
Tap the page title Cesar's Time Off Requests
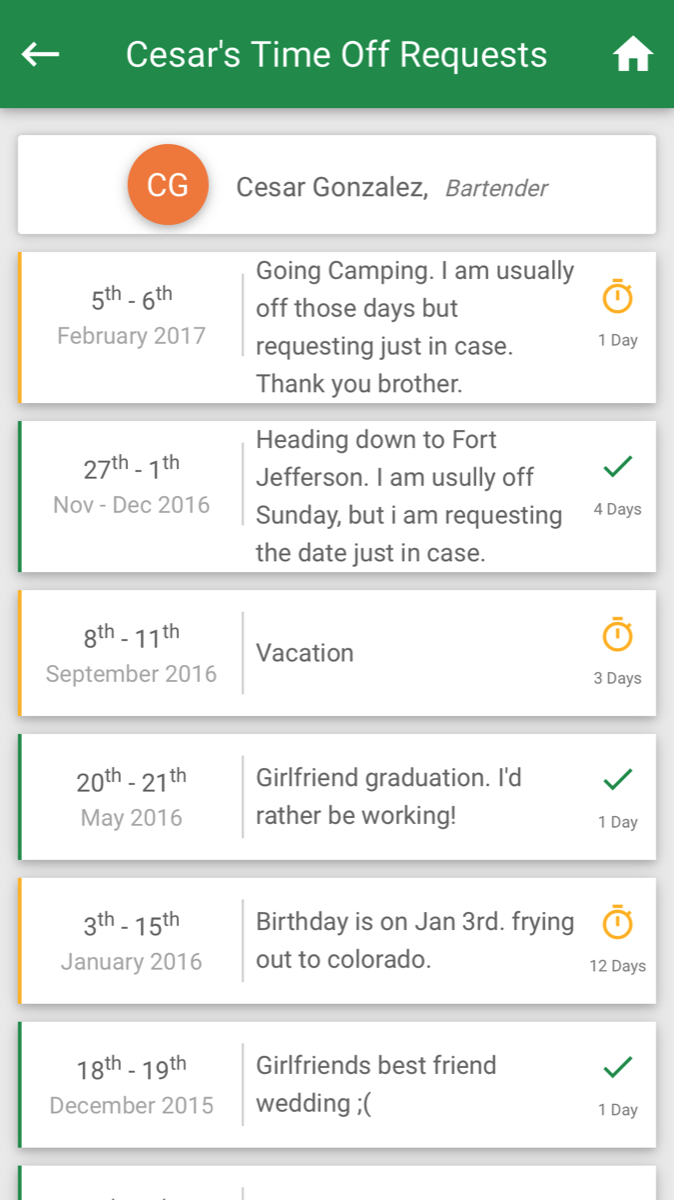336,55
